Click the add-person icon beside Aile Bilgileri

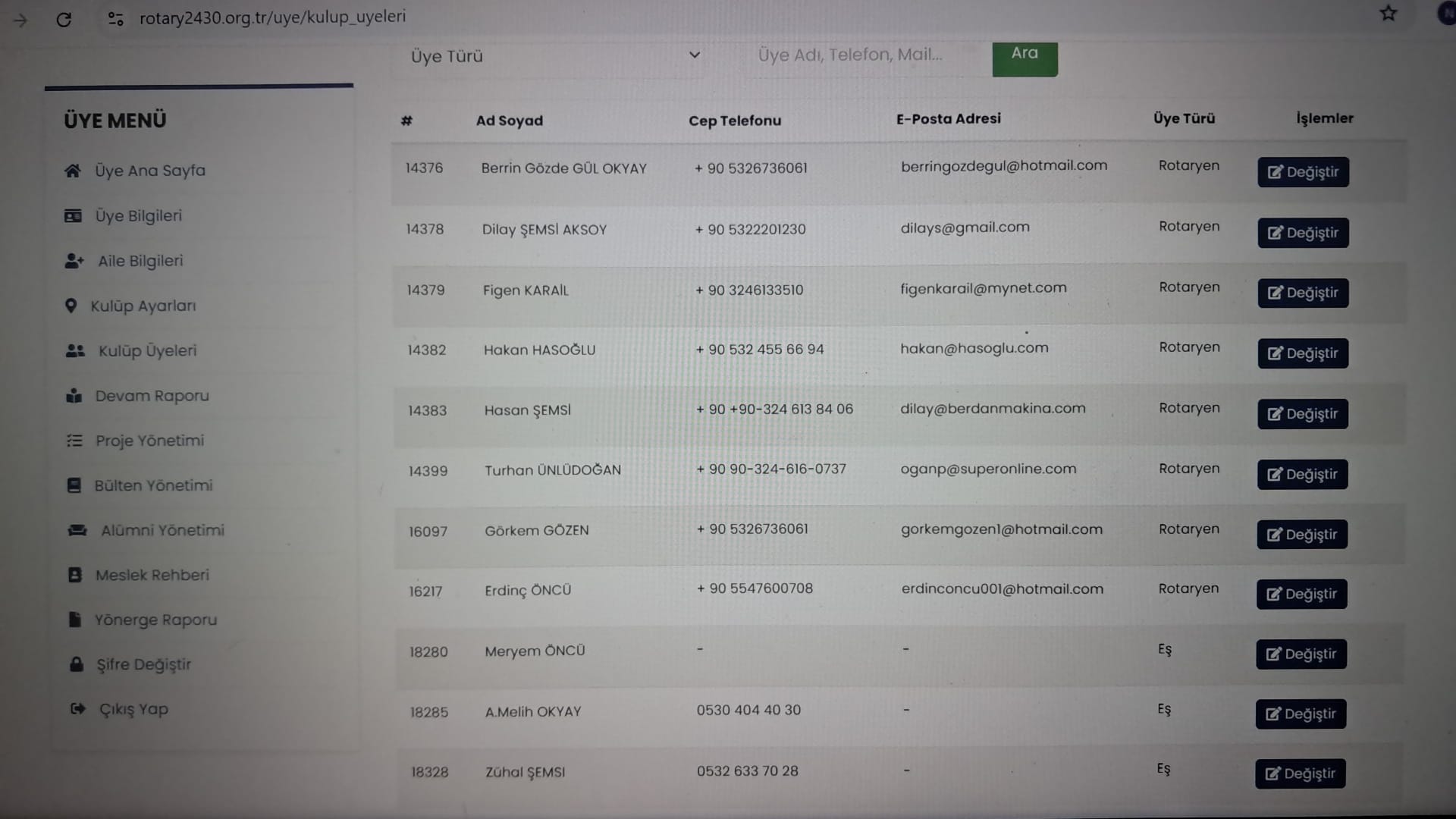(x=74, y=261)
